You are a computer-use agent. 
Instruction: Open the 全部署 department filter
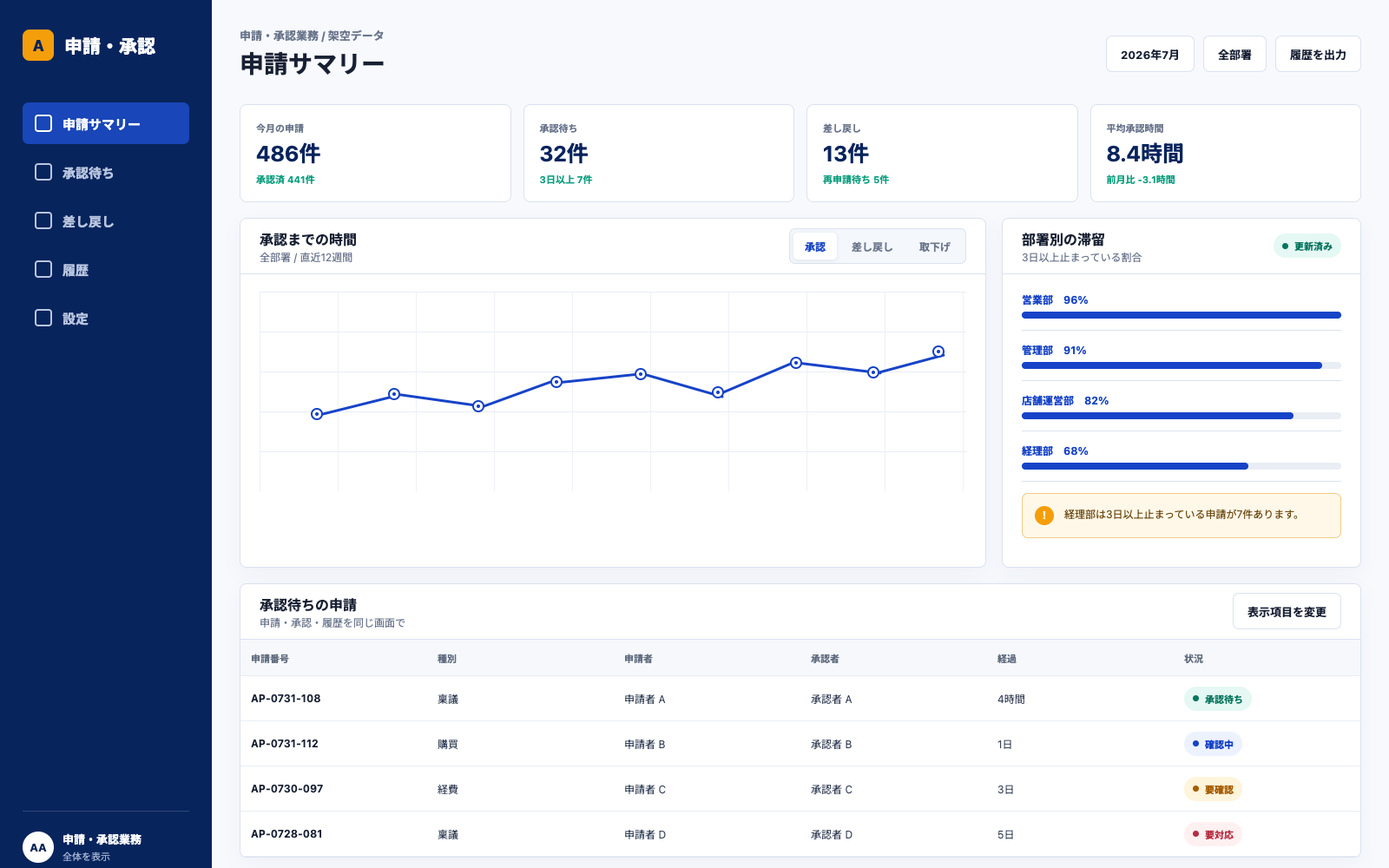coord(1234,54)
